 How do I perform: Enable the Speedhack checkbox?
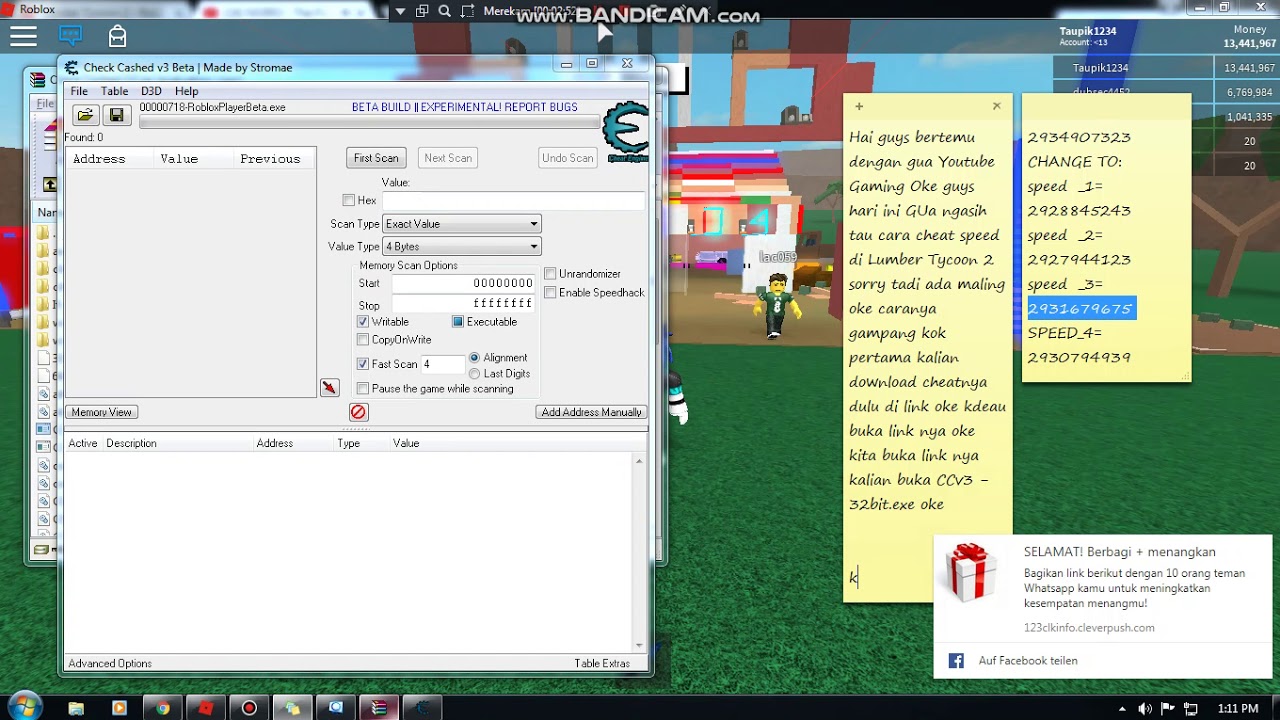click(x=550, y=293)
